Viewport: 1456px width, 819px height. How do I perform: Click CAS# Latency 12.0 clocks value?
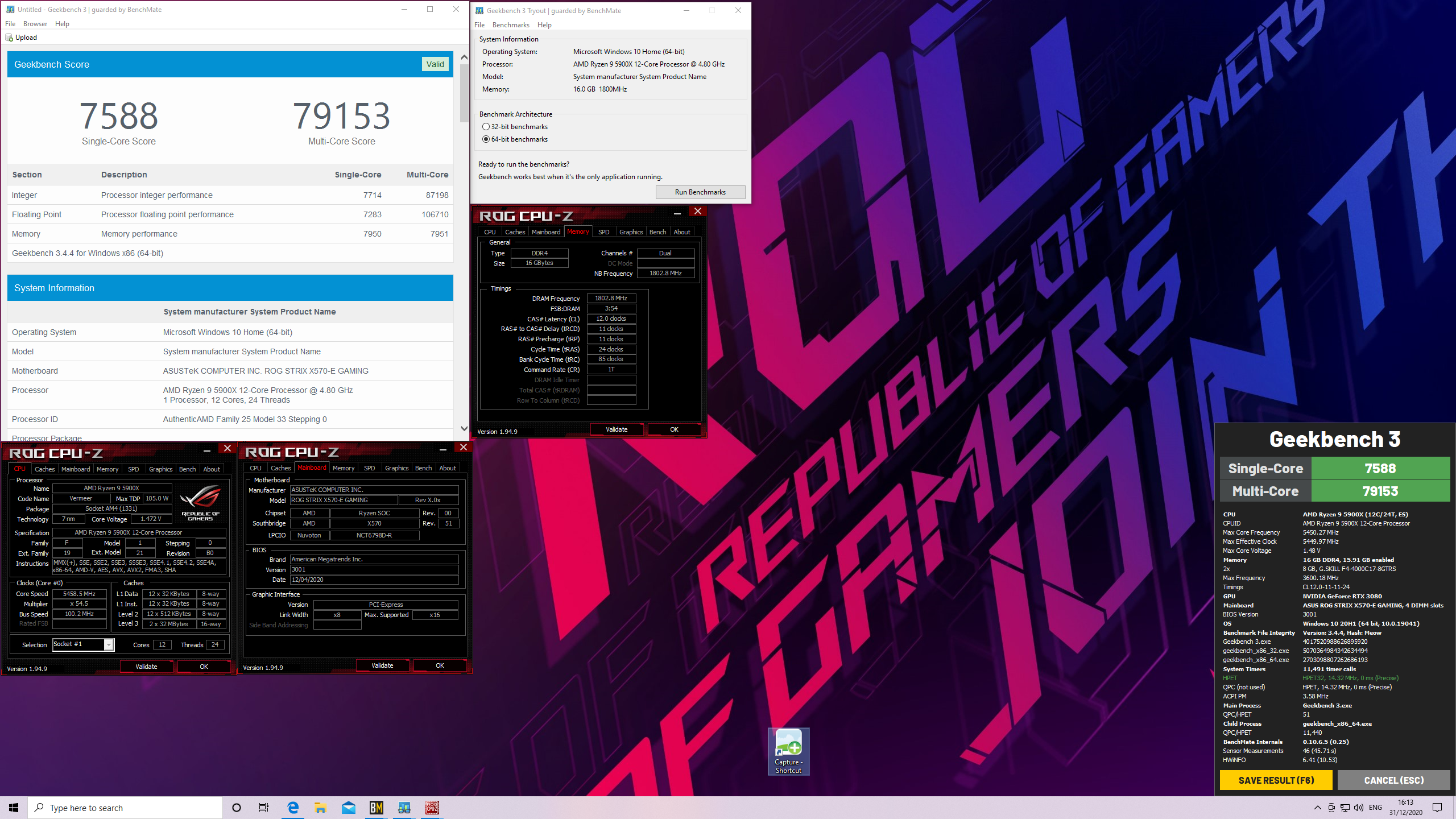coord(611,318)
